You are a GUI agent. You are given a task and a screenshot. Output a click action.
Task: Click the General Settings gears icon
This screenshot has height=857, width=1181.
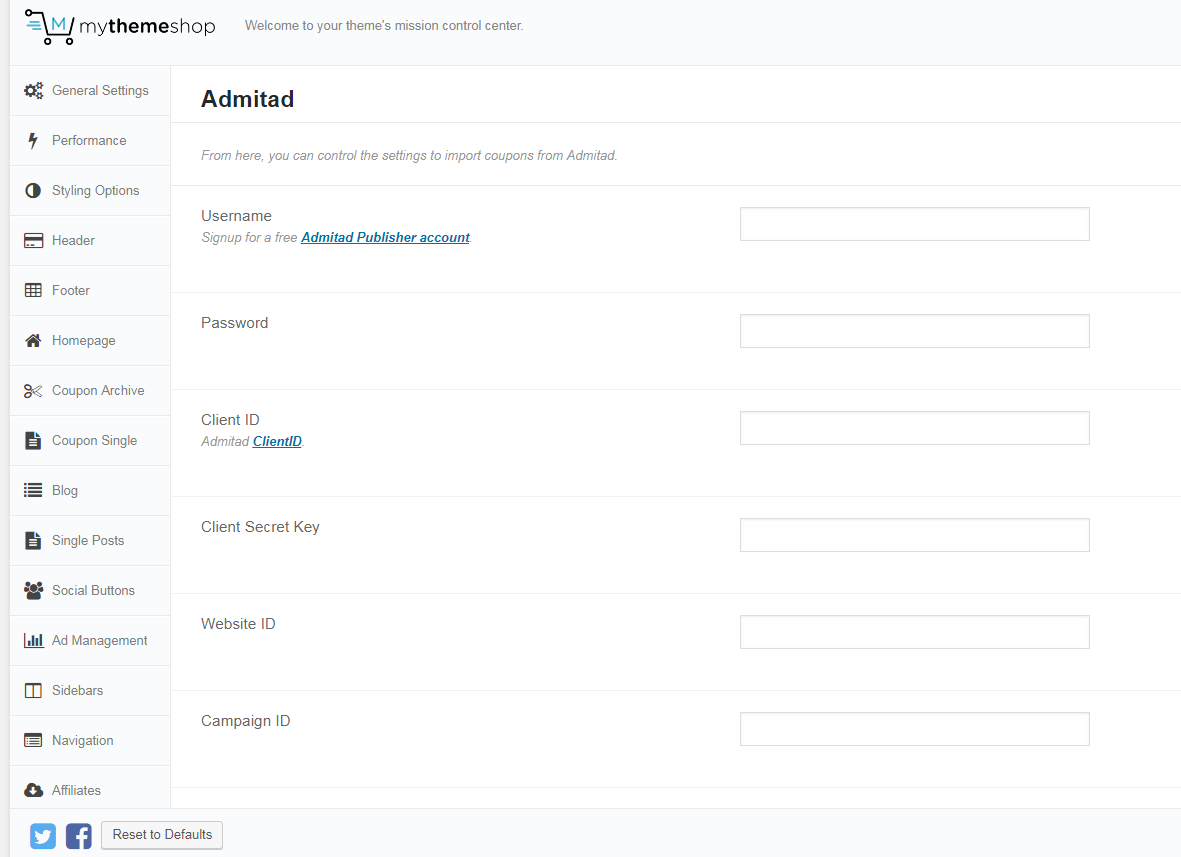[33, 91]
